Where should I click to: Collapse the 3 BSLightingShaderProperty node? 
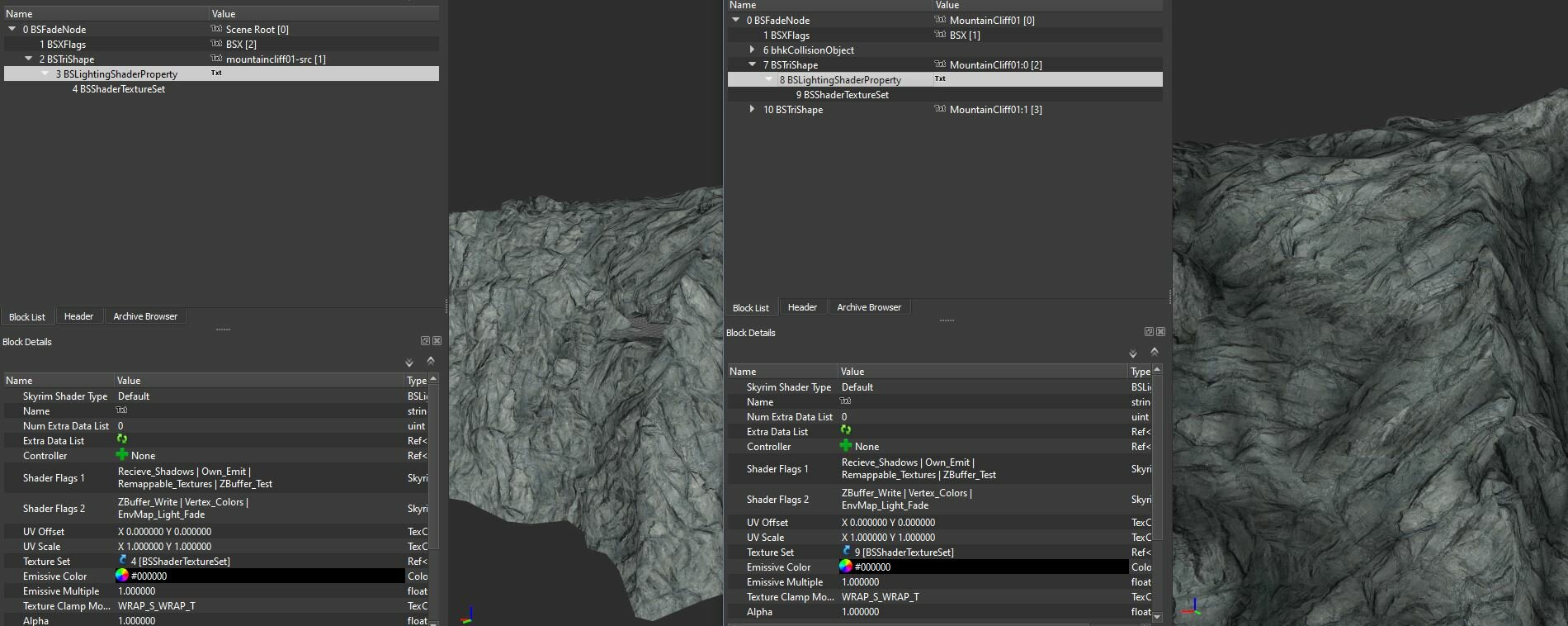(45, 74)
